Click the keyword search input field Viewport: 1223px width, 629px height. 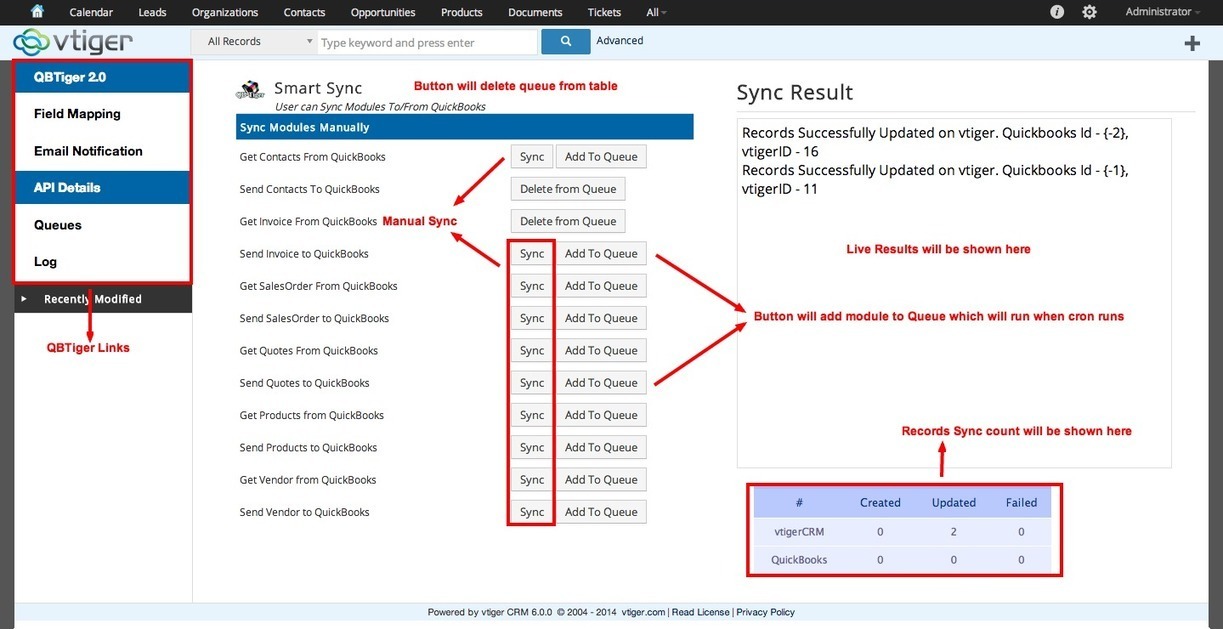(427, 43)
